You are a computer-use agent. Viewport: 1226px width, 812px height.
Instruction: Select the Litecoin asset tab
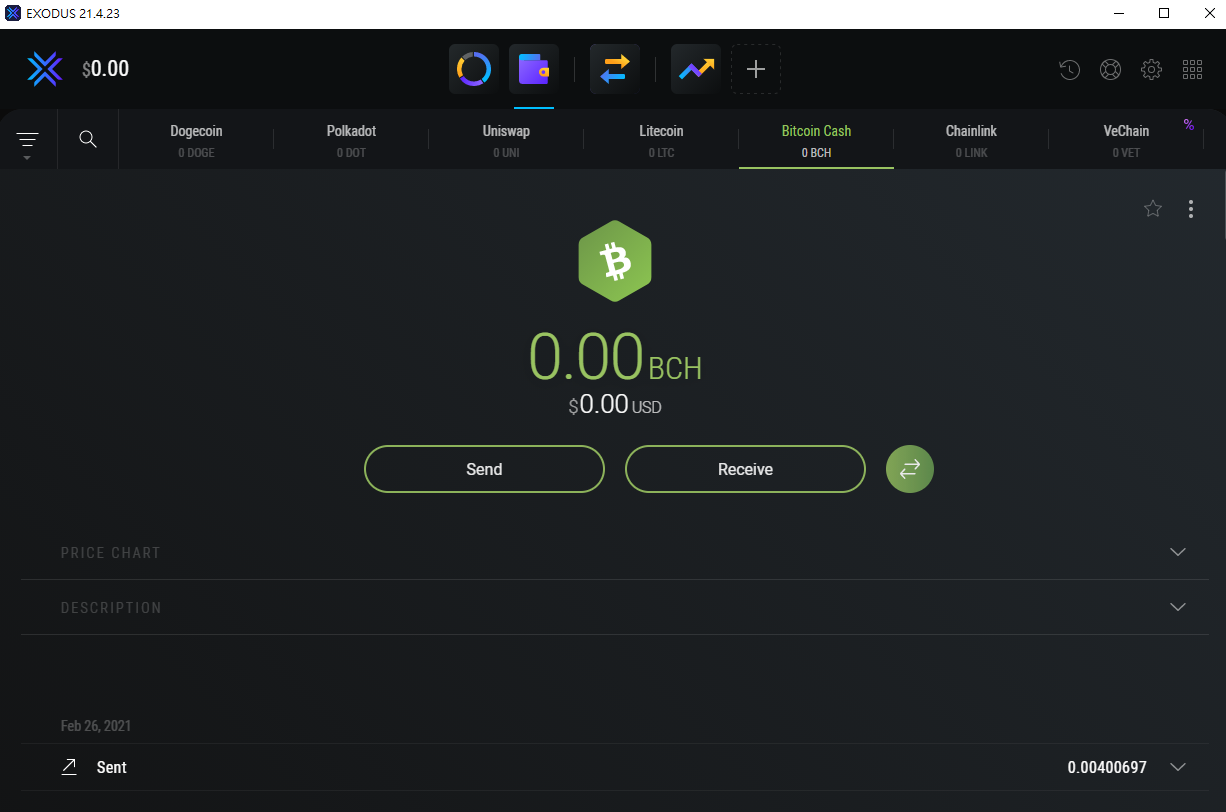point(661,140)
